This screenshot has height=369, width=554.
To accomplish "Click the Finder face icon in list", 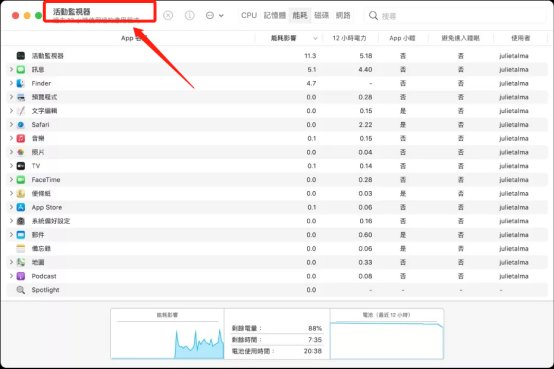I will click(x=21, y=83).
